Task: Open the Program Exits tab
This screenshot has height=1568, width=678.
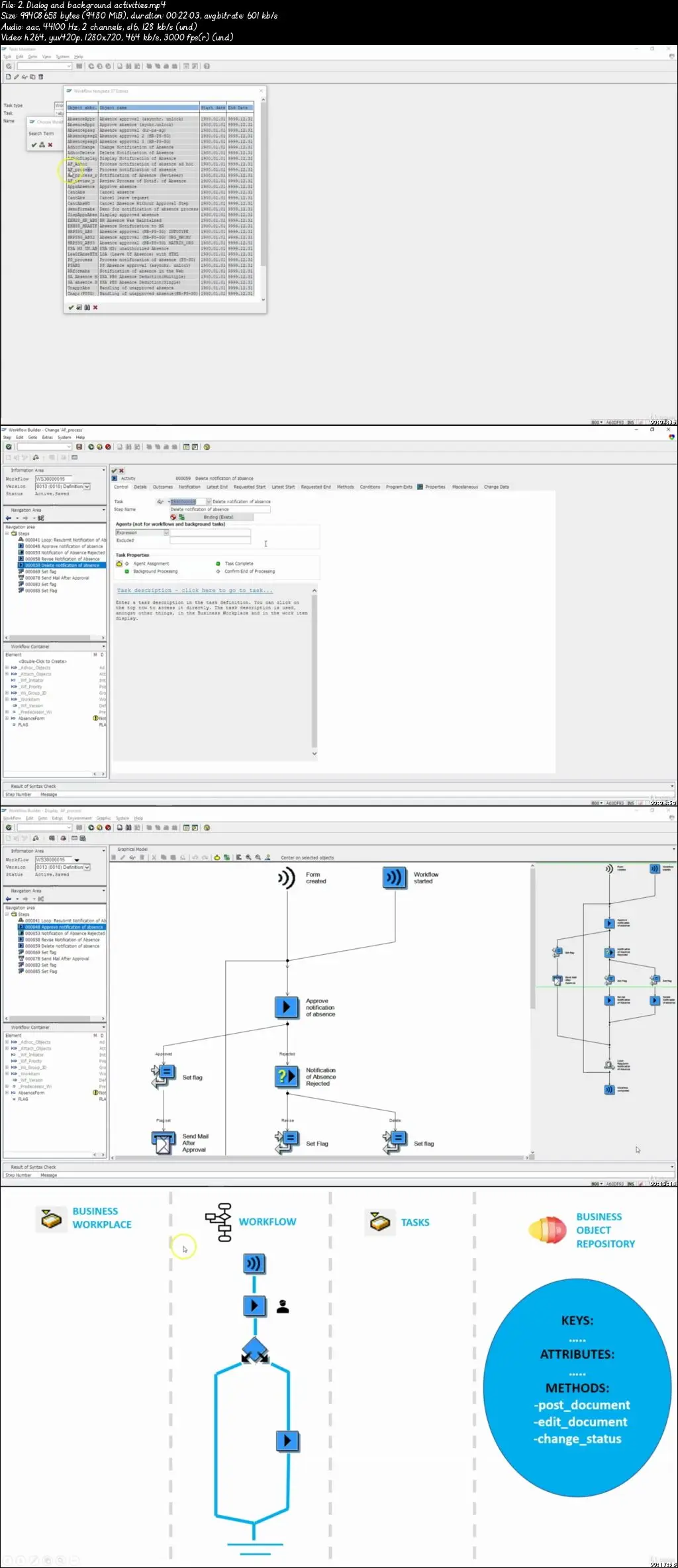Action: (x=399, y=487)
